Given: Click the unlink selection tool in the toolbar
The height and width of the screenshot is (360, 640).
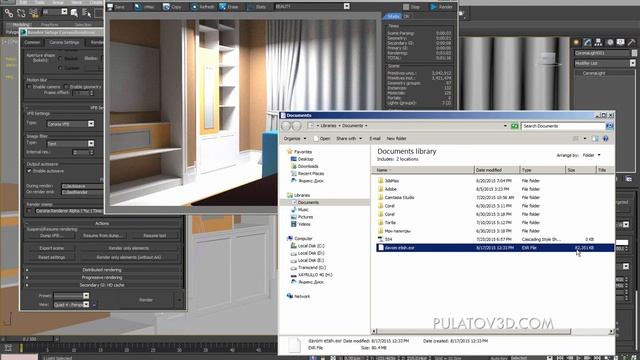Looking at the screenshot, I should coord(21,13).
